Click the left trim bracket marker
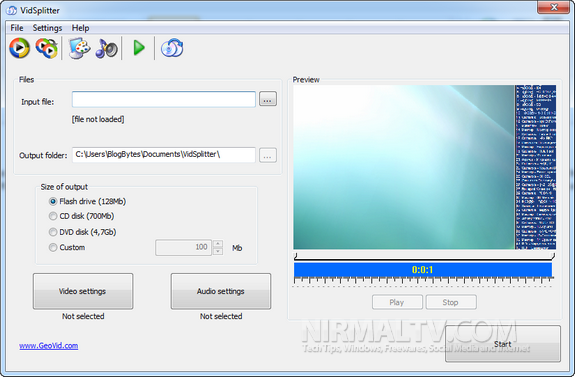Screen dimensions: 575x377 (x=296, y=255)
